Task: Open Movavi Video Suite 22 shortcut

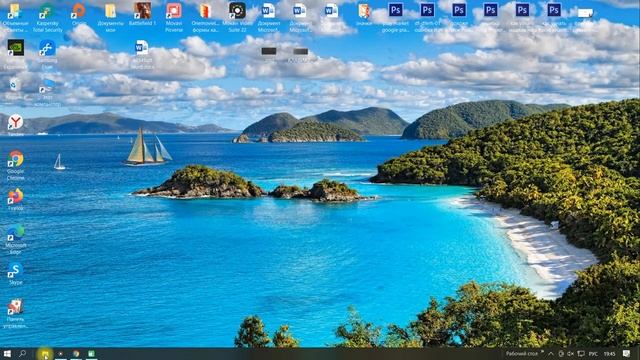Action: click(237, 17)
